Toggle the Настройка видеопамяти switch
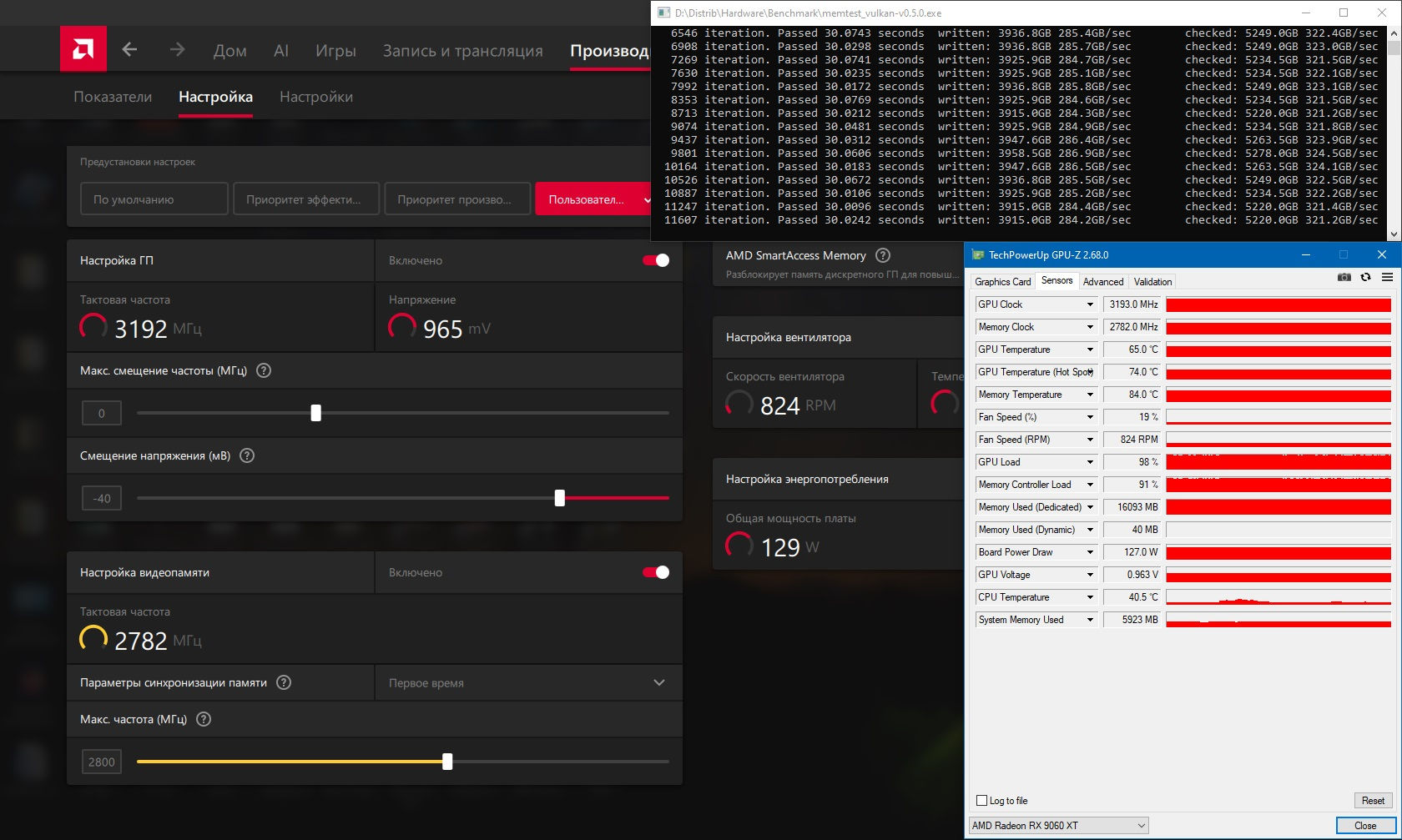This screenshot has width=1402, height=840. click(x=656, y=572)
